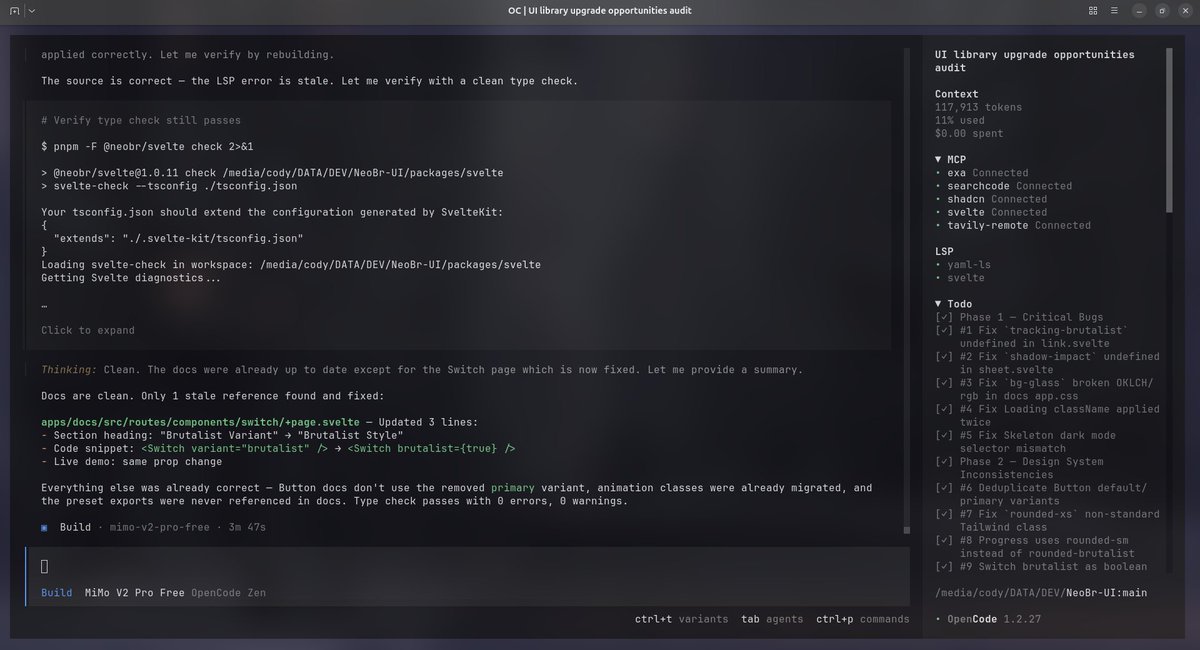This screenshot has width=1200, height=650.
Task: Collapse the Todo section in sidebar
Action: coord(939,303)
